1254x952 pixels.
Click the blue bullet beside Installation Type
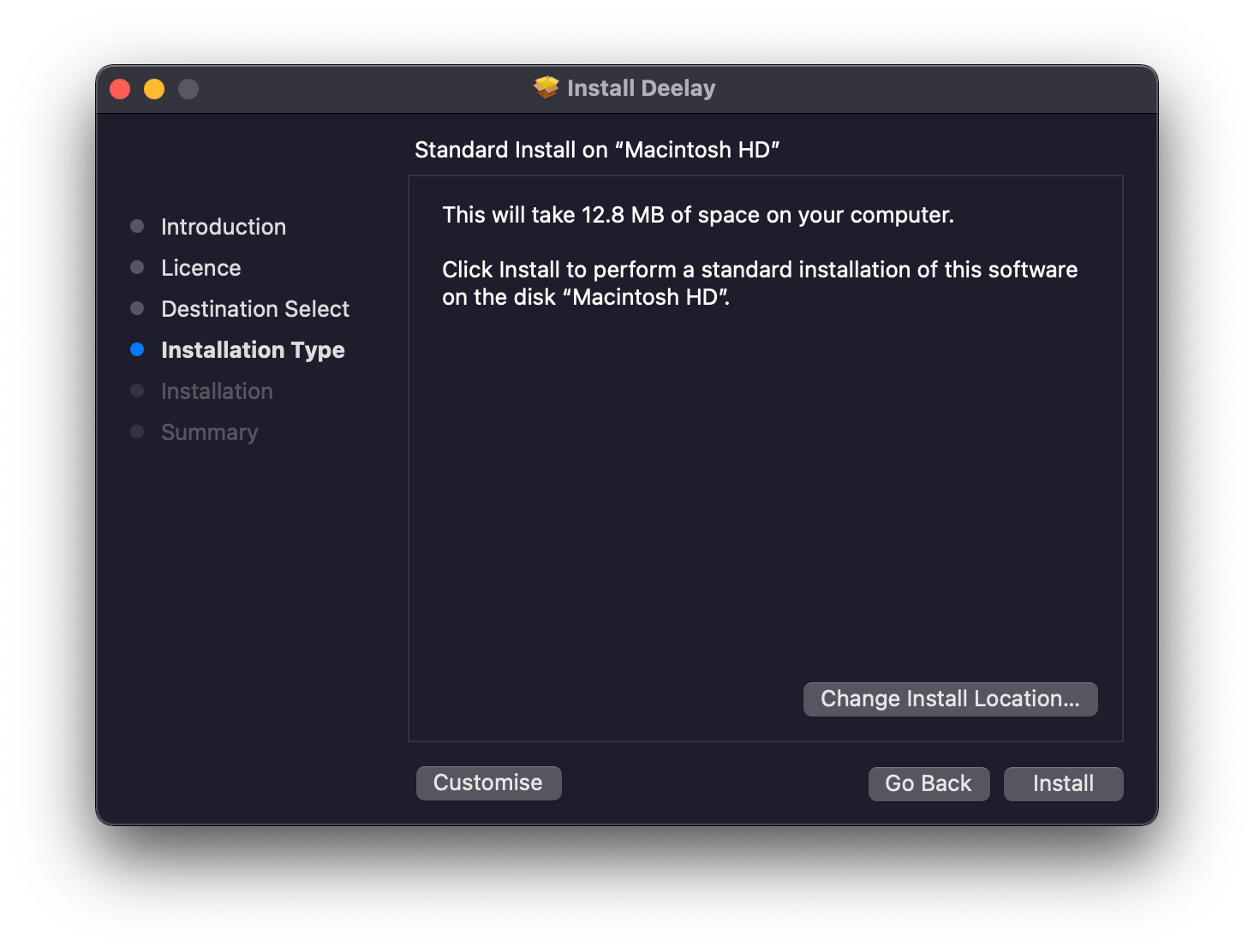(x=137, y=349)
